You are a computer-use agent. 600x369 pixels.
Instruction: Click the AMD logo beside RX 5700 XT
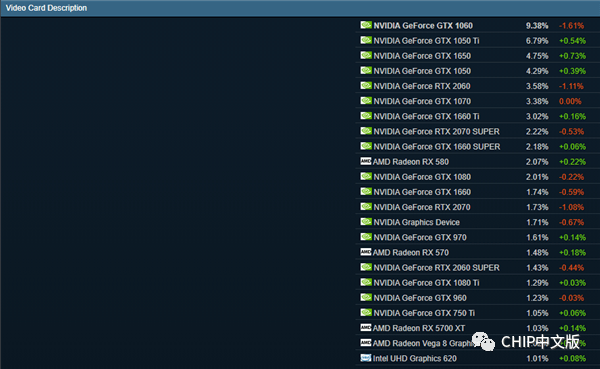(365, 328)
